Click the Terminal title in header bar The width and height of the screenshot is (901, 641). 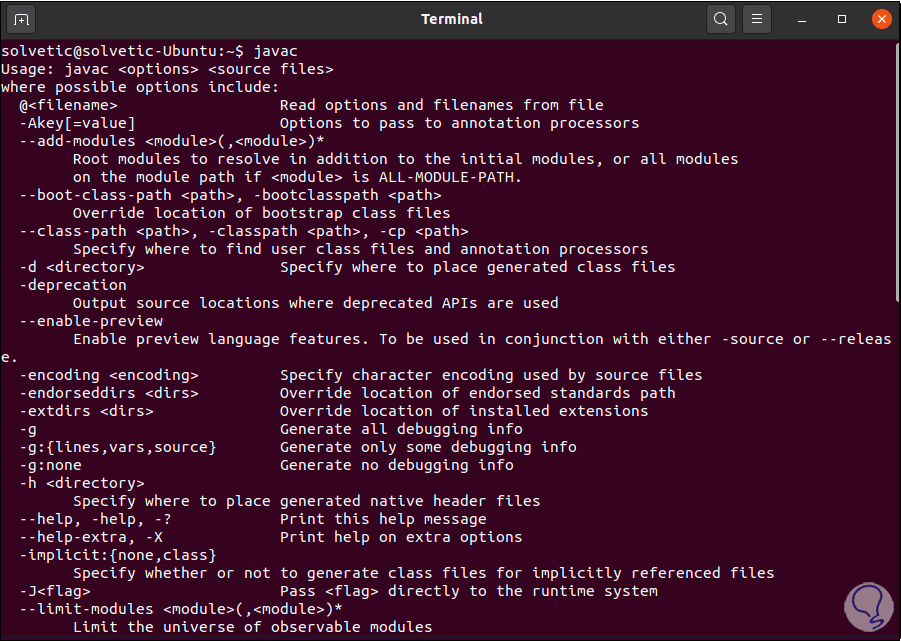(x=450, y=19)
